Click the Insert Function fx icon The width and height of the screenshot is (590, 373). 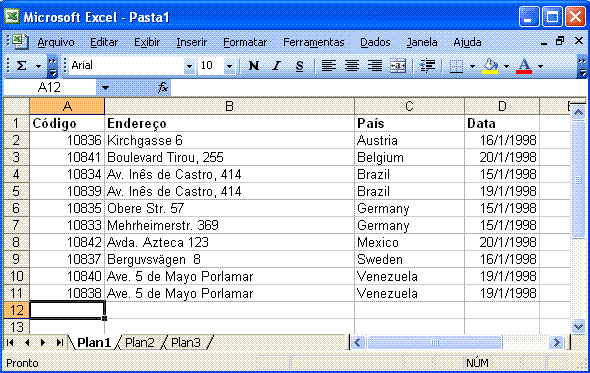click(163, 88)
